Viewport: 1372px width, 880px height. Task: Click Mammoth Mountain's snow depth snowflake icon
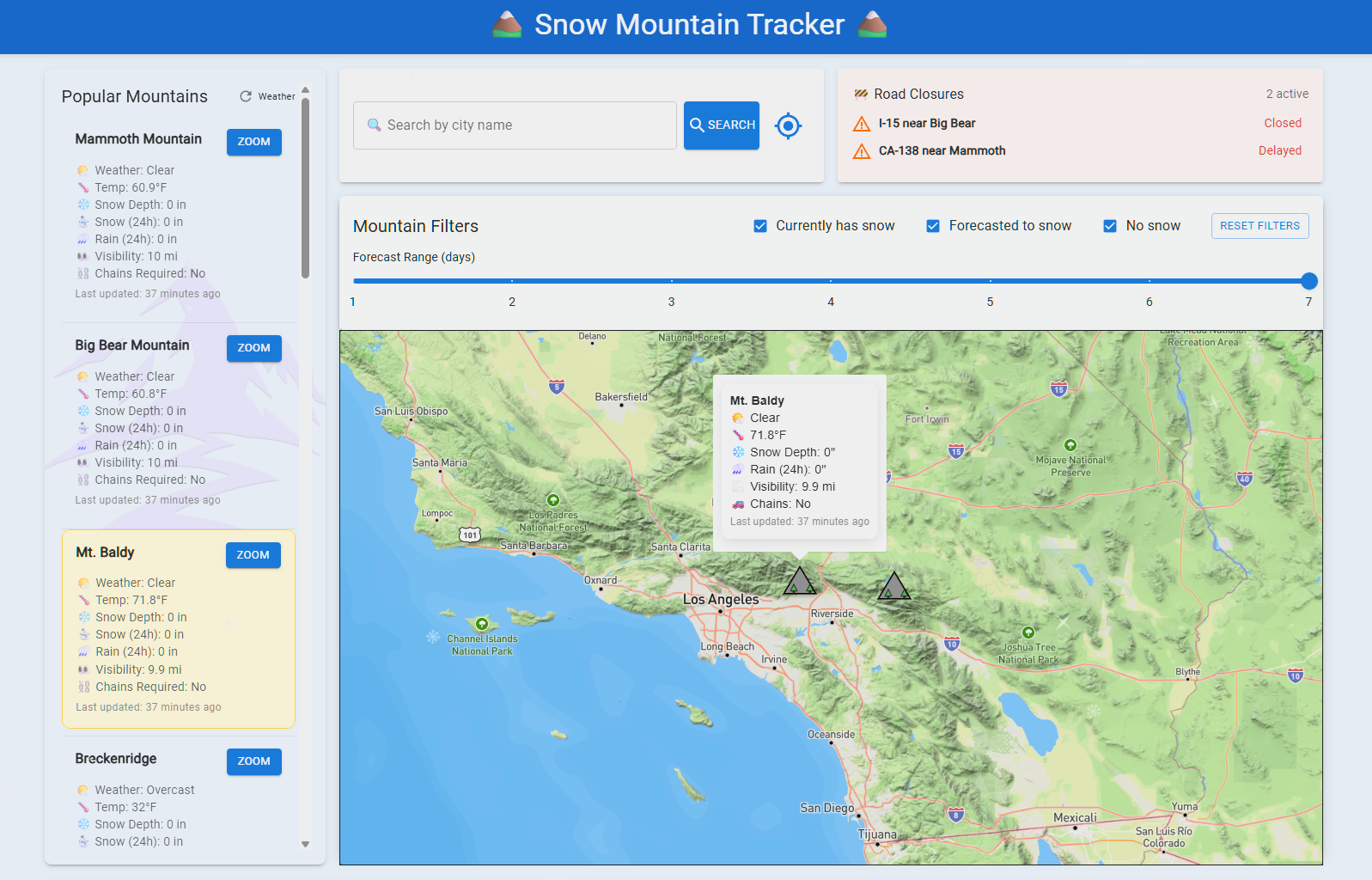click(x=83, y=205)
